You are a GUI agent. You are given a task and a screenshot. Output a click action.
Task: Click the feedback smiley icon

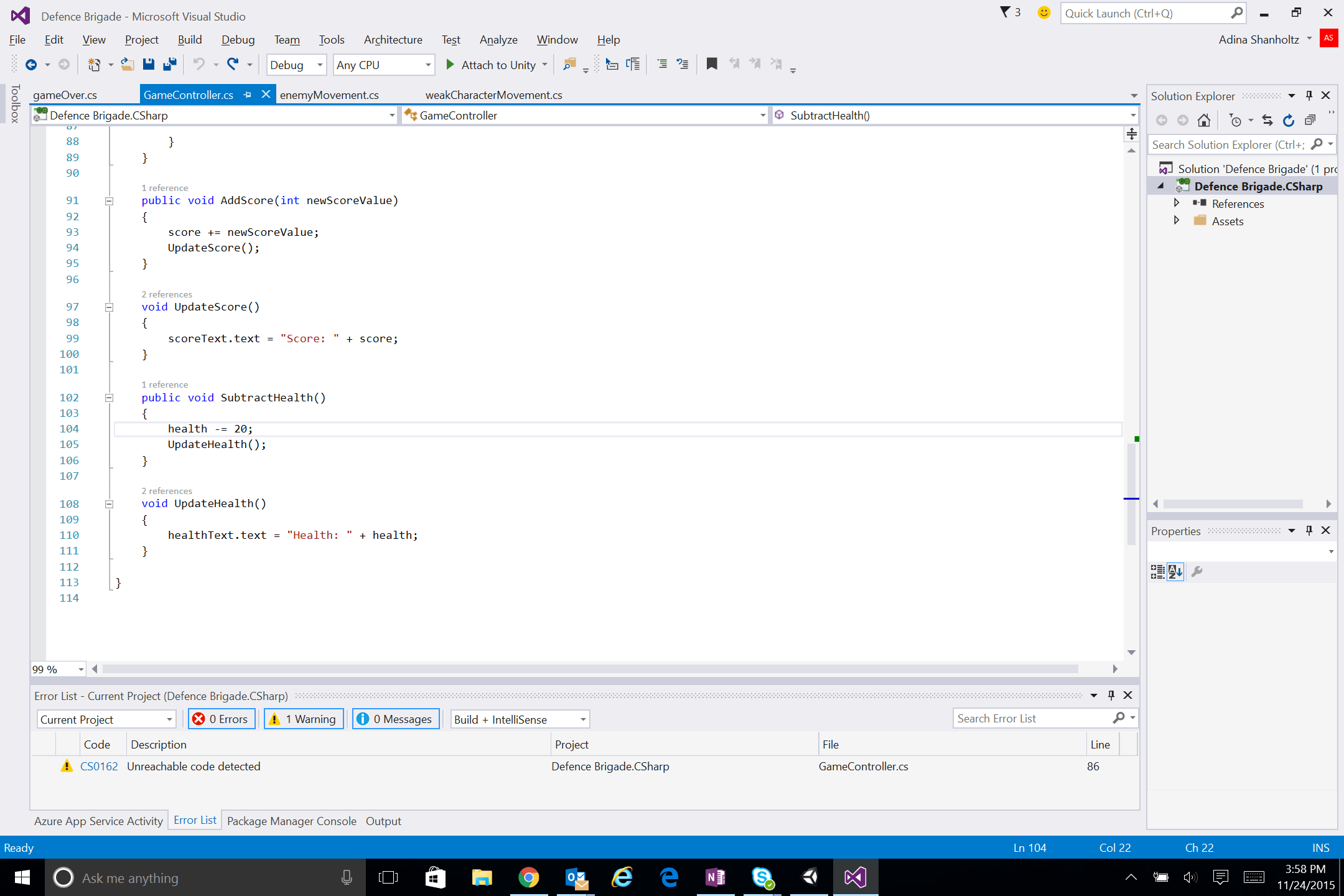pyautogui.click(x=1044, y=12)
